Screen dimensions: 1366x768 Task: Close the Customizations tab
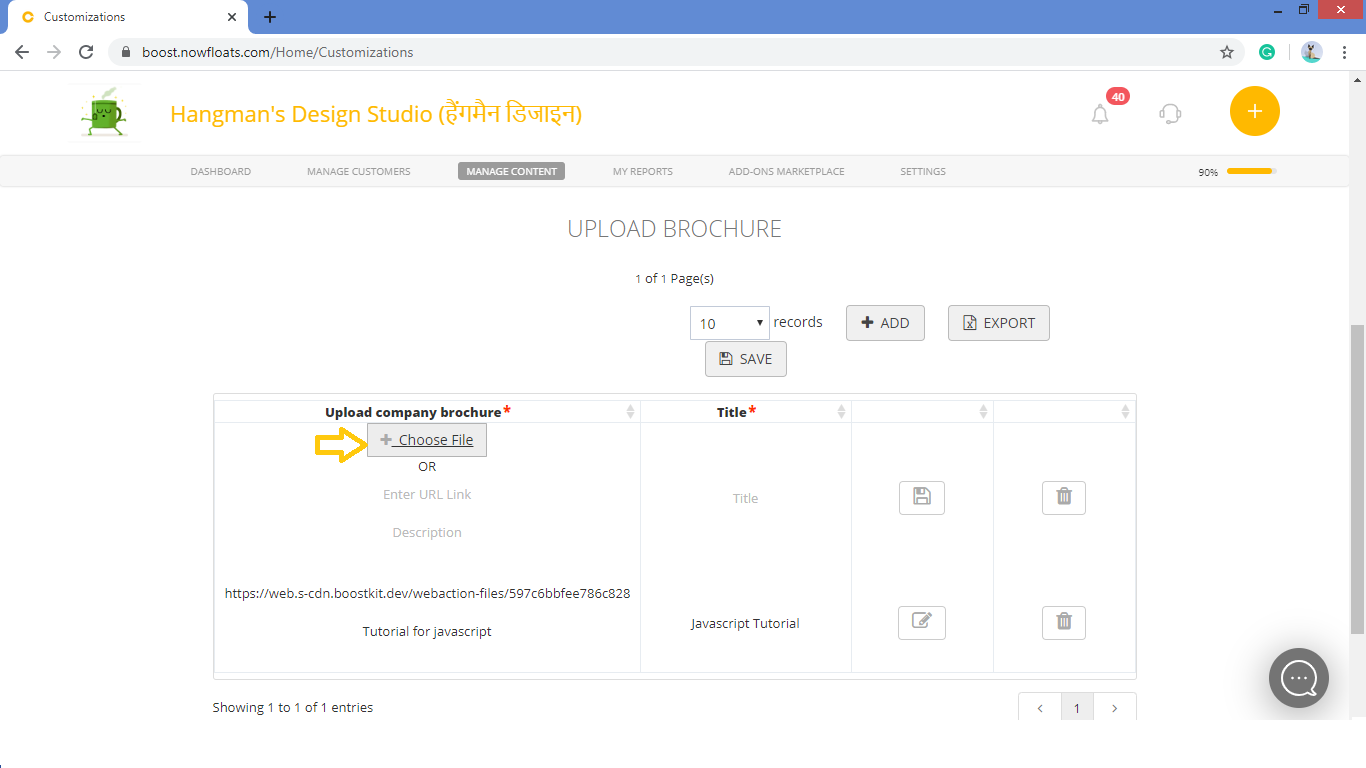pyautogui.click(x=232, y=17)
